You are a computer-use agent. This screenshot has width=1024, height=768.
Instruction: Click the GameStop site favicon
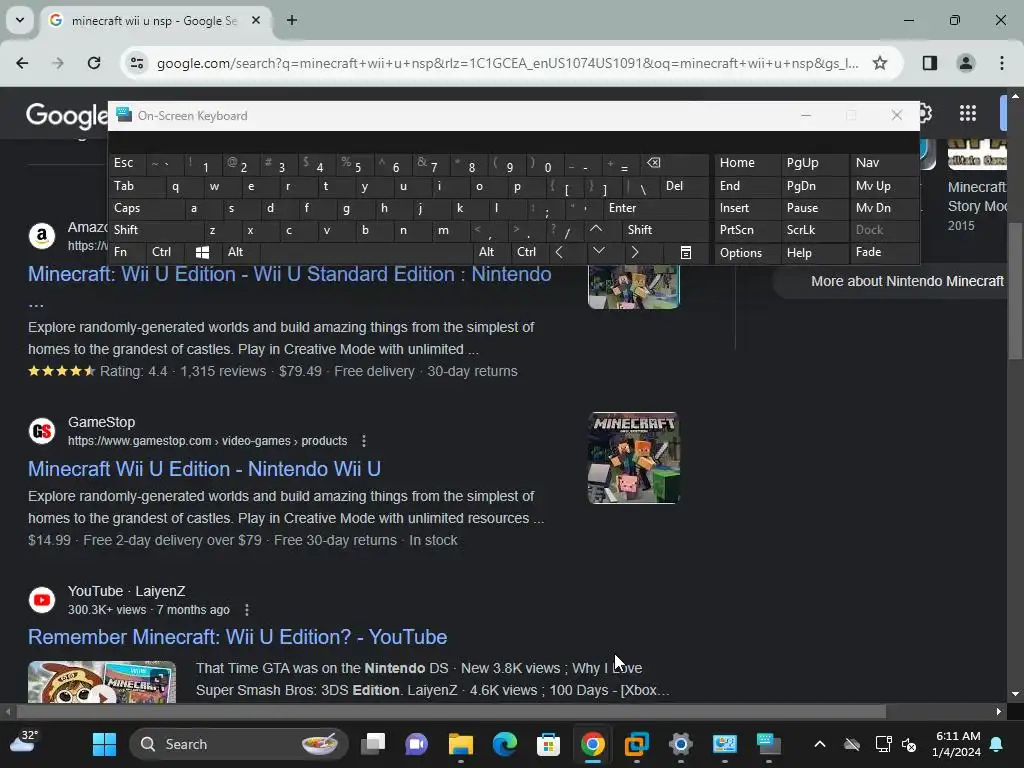42,431
